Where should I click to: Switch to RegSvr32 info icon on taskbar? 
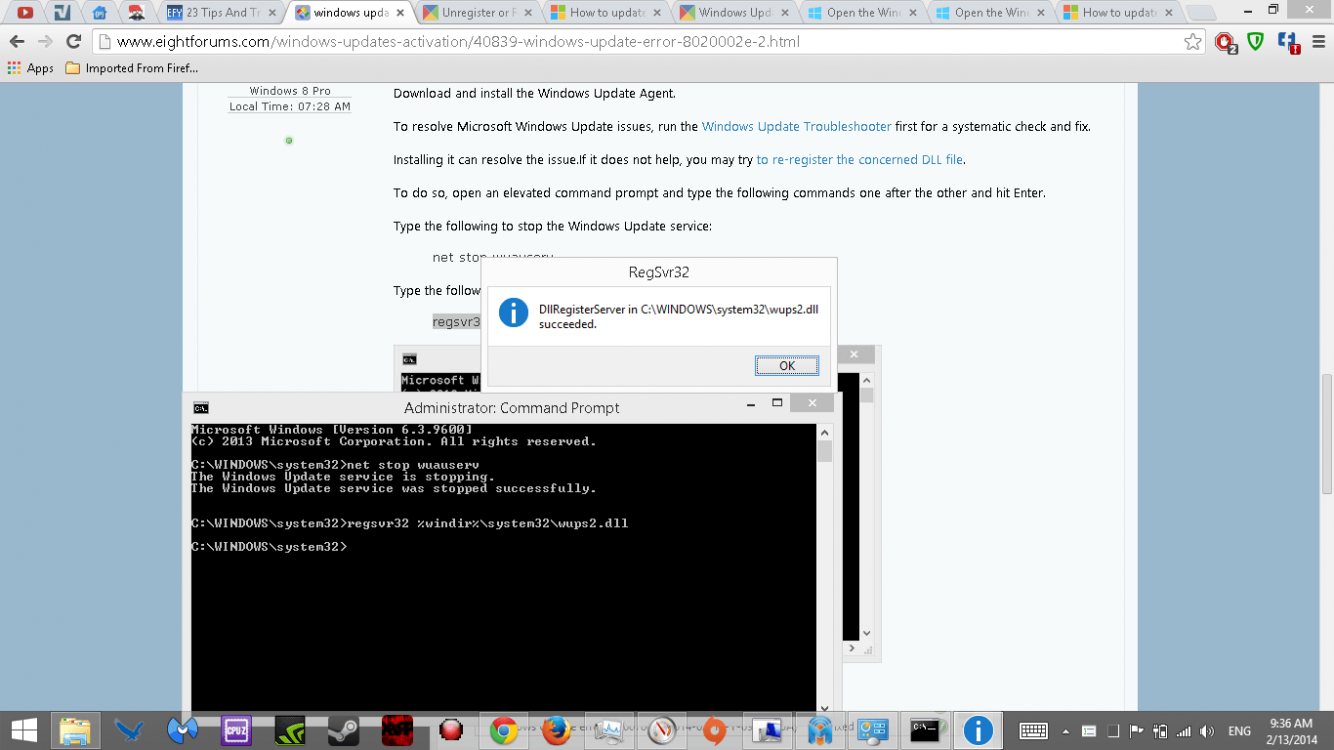[x=978, y=731]
